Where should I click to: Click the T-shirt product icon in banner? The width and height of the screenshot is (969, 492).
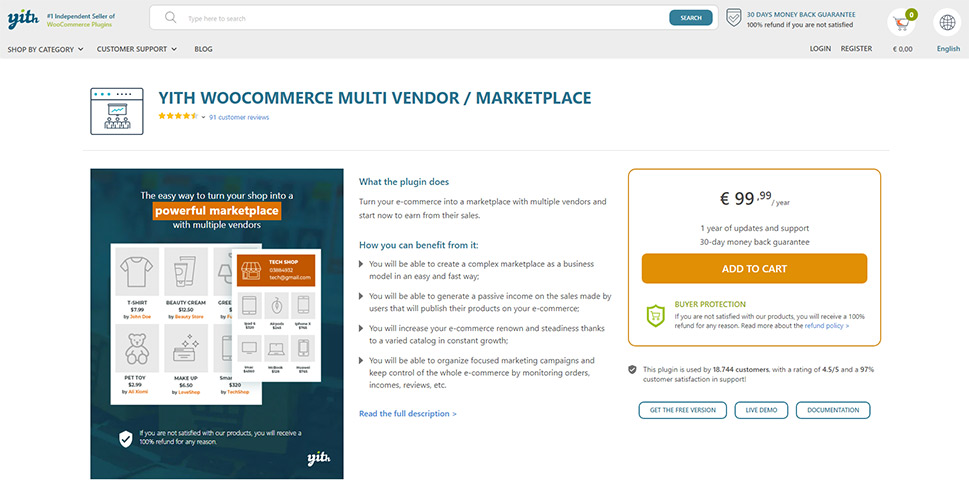[x=137, y=272]
